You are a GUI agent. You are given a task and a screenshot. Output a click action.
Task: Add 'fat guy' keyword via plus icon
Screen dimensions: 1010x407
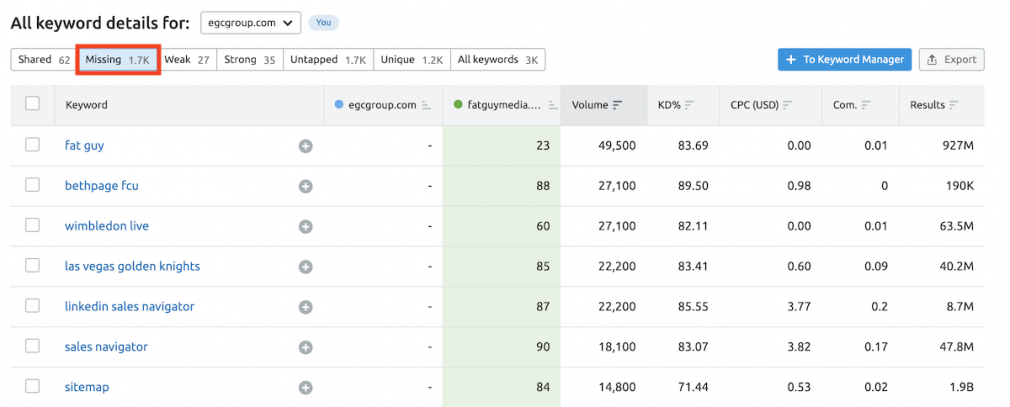[x=305, y=146]
